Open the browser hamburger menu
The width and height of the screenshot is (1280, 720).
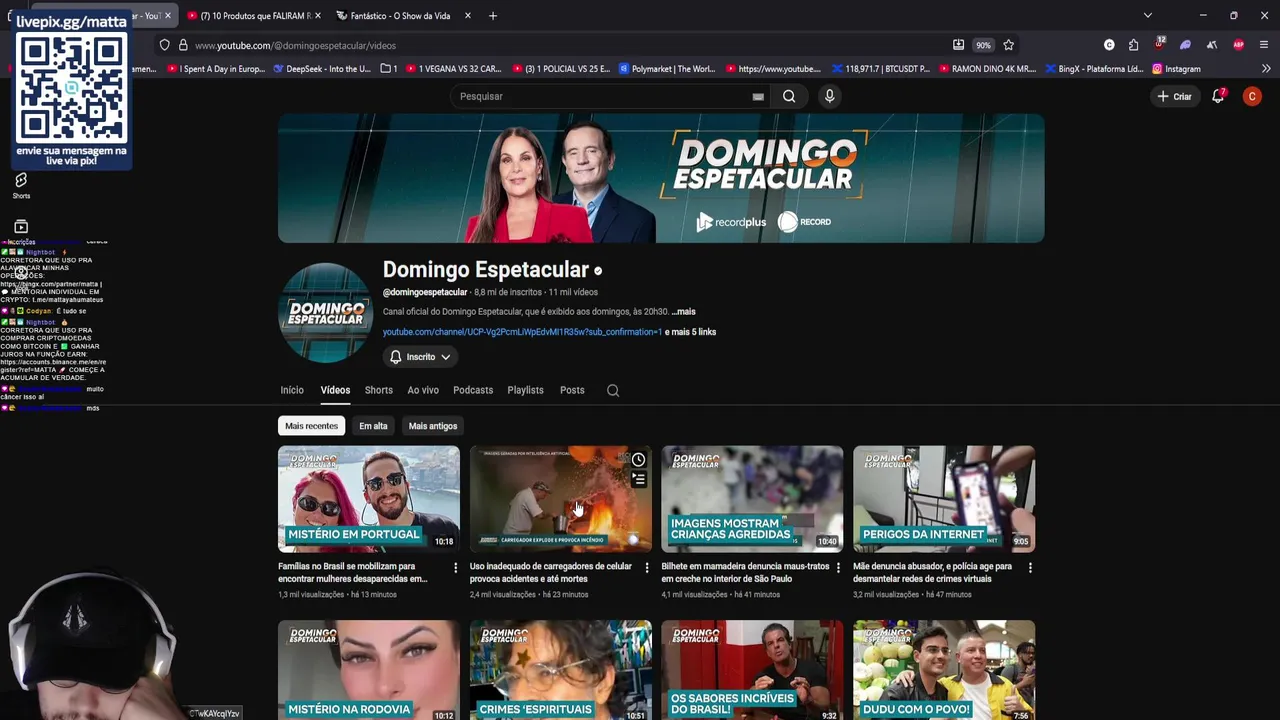1264,45
